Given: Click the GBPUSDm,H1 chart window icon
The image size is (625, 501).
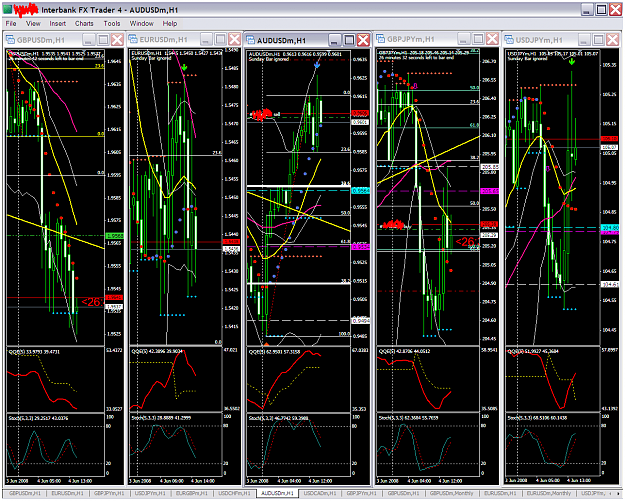Looking at the screenshot, I should [x=10, y=40].
